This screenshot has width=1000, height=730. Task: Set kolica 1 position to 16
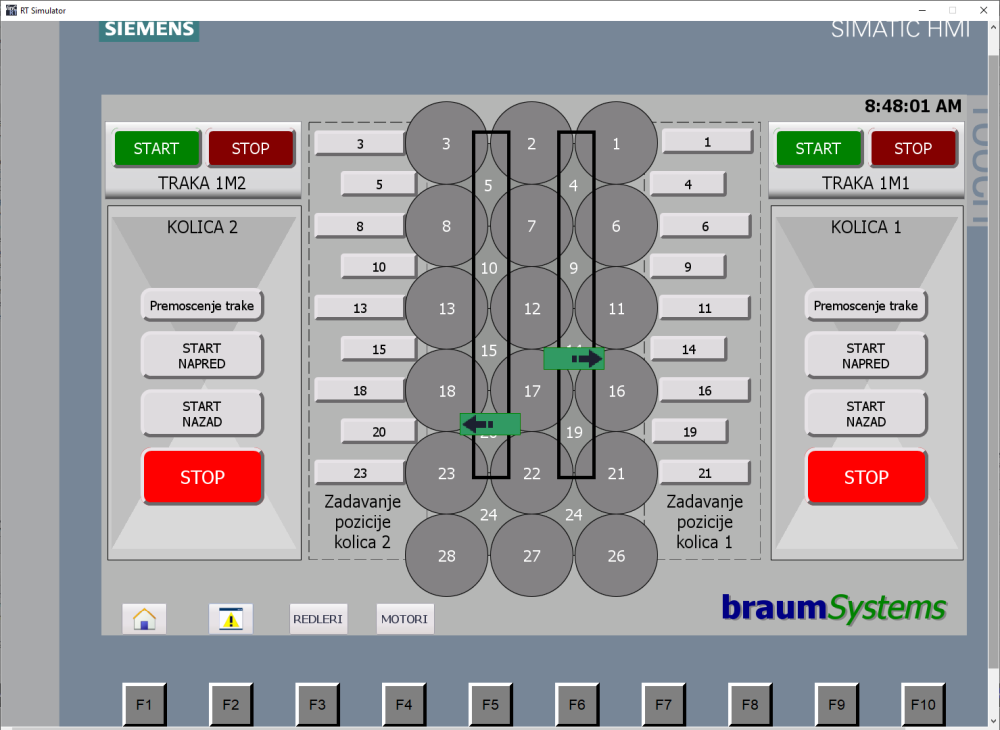pos(704,391)
